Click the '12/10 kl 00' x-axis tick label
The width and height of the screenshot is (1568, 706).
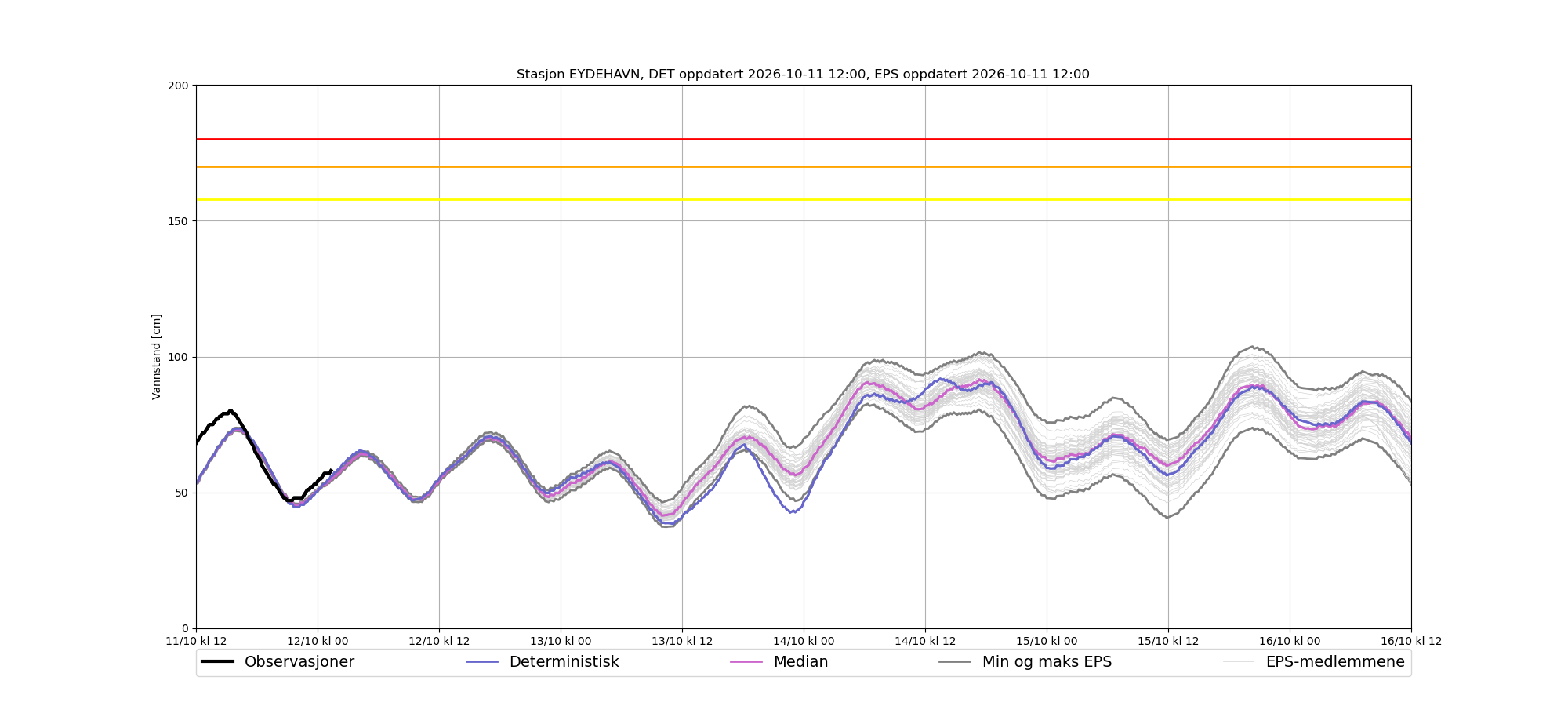pos(318,641)
